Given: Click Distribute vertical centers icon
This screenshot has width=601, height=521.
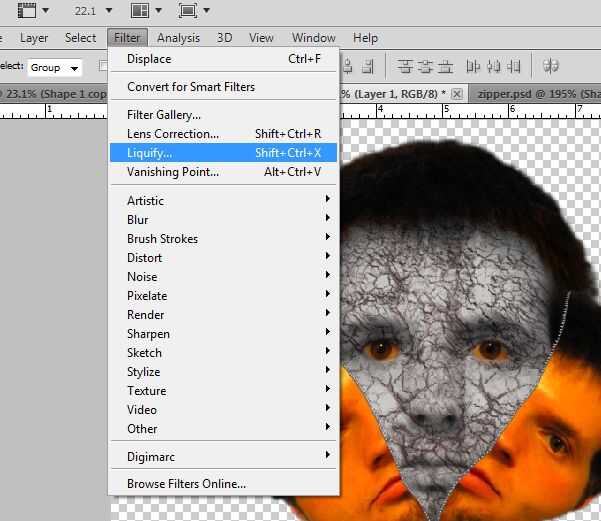Looking at the screenshot, I should point(425,66).
